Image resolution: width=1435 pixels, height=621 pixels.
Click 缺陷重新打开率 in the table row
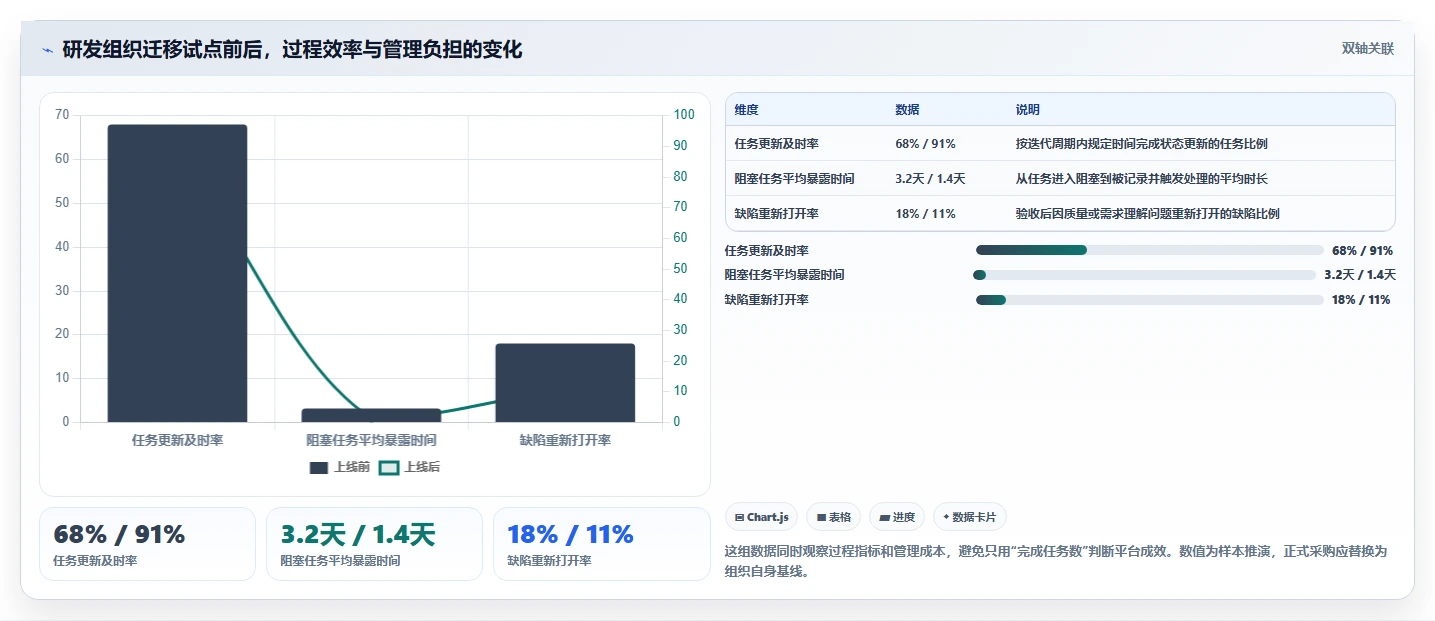pos(777,214)
